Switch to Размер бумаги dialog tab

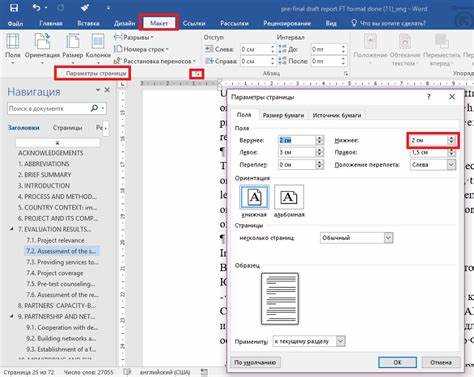tap(283, 115)
